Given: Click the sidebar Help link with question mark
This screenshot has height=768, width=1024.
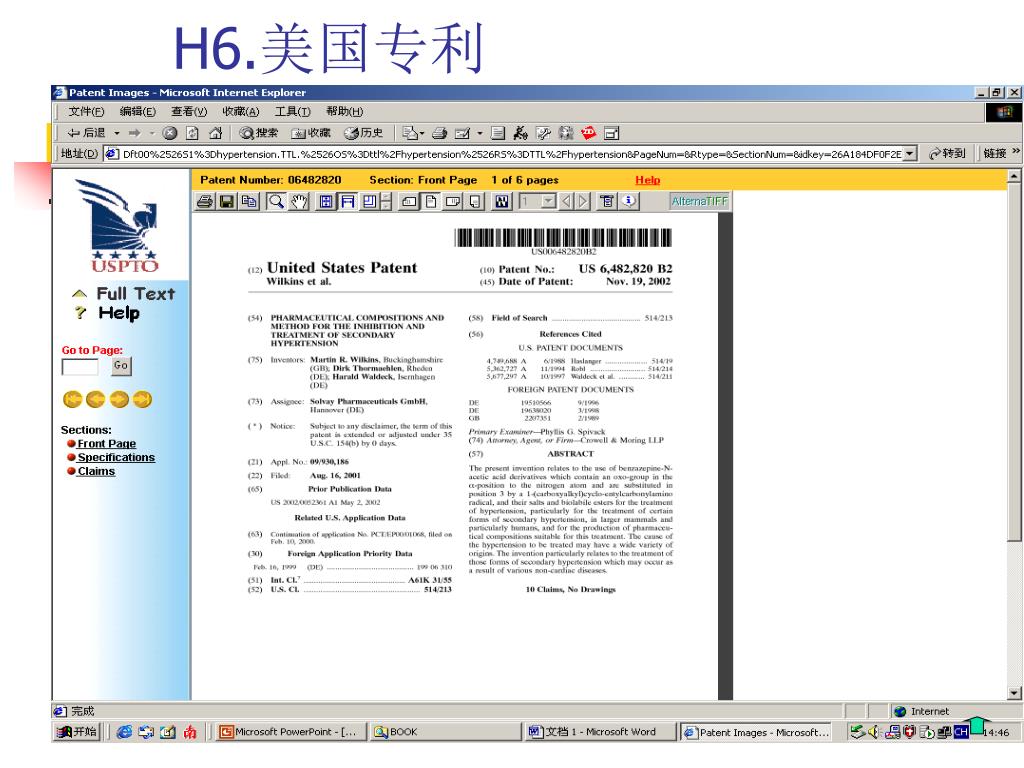Looking at the screenshot, I should coord(119,313).
